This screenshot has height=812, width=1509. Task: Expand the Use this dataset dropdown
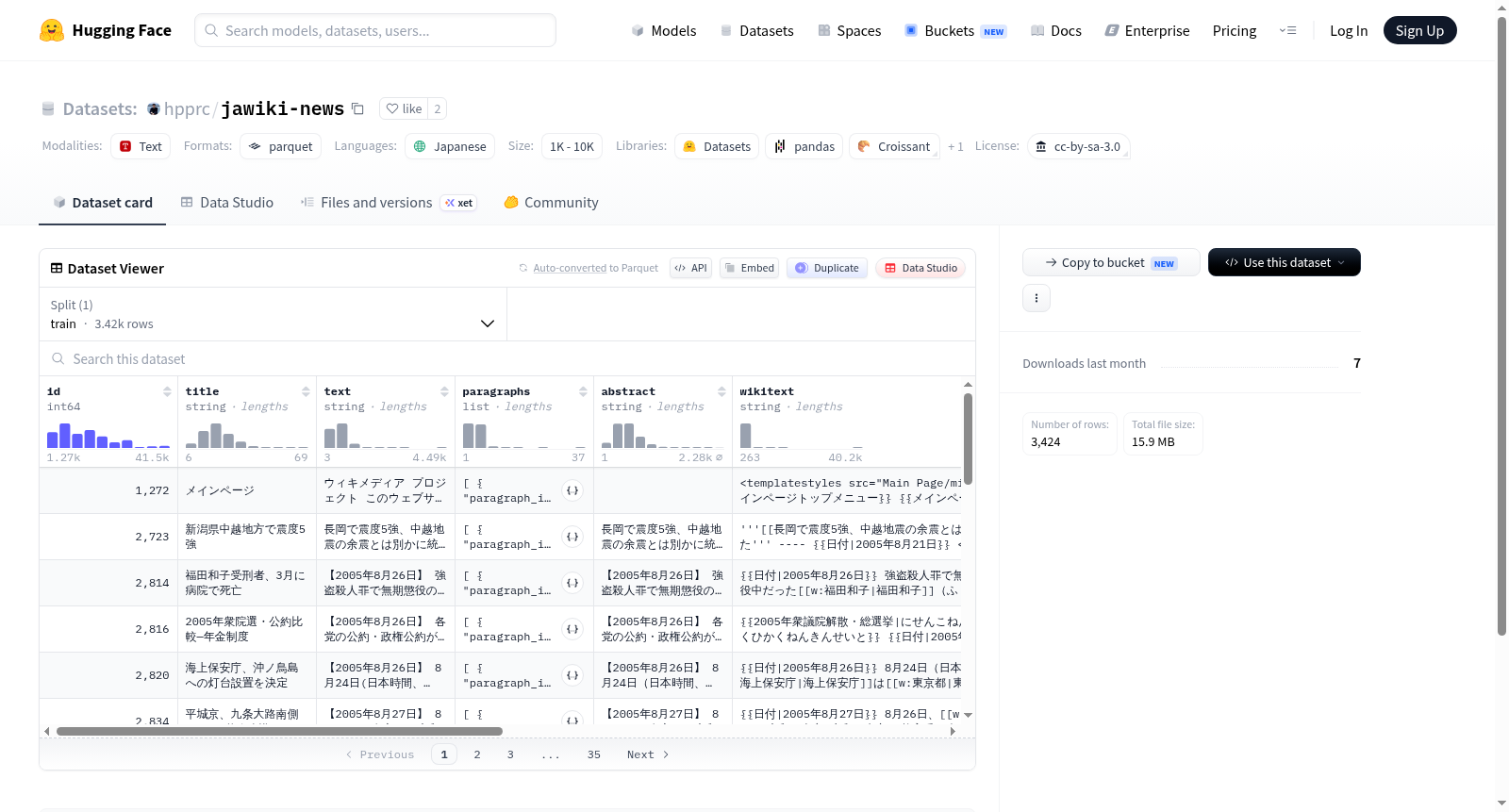pos(1285,262)
